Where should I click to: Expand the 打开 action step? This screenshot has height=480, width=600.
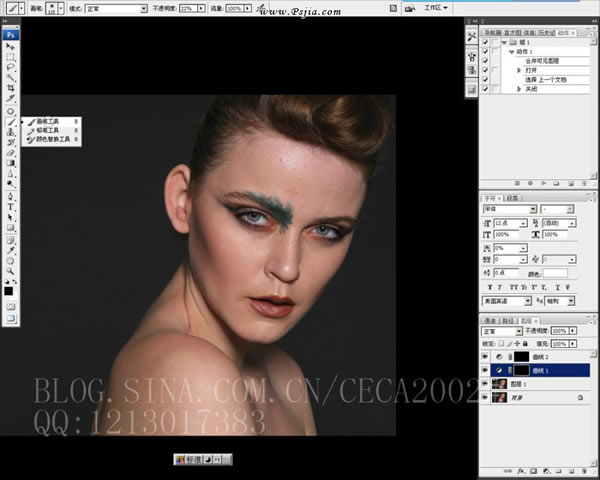pos(519,70)
